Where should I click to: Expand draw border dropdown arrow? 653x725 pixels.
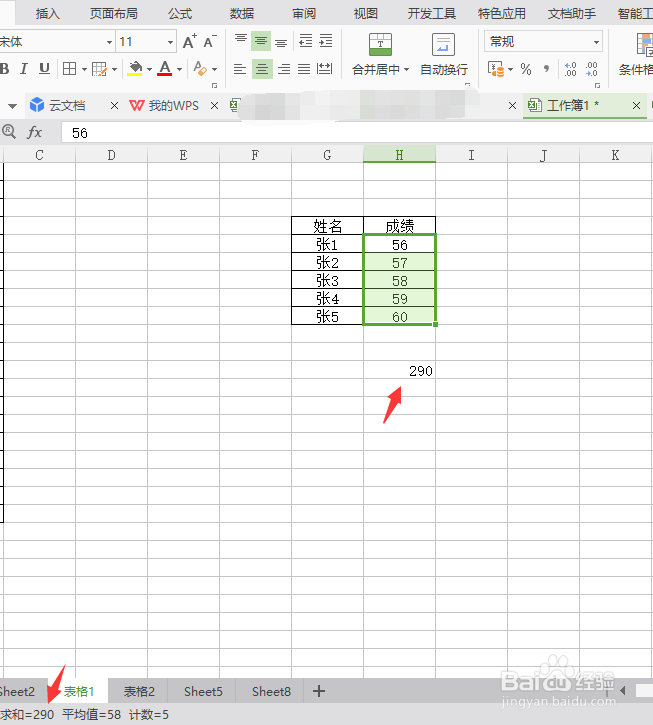pos(114,69)
